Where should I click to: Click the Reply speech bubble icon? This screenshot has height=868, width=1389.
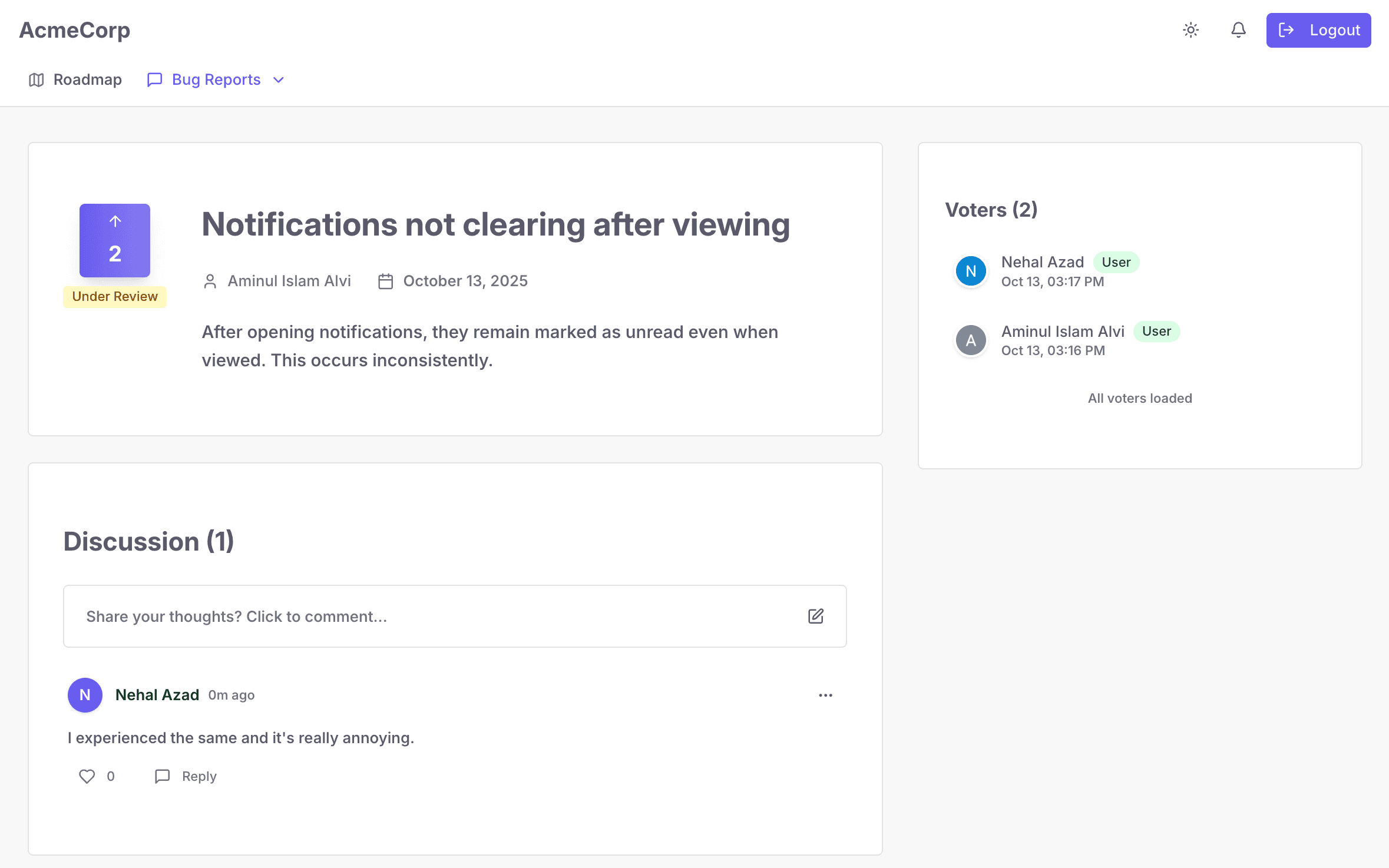[163, 776]
